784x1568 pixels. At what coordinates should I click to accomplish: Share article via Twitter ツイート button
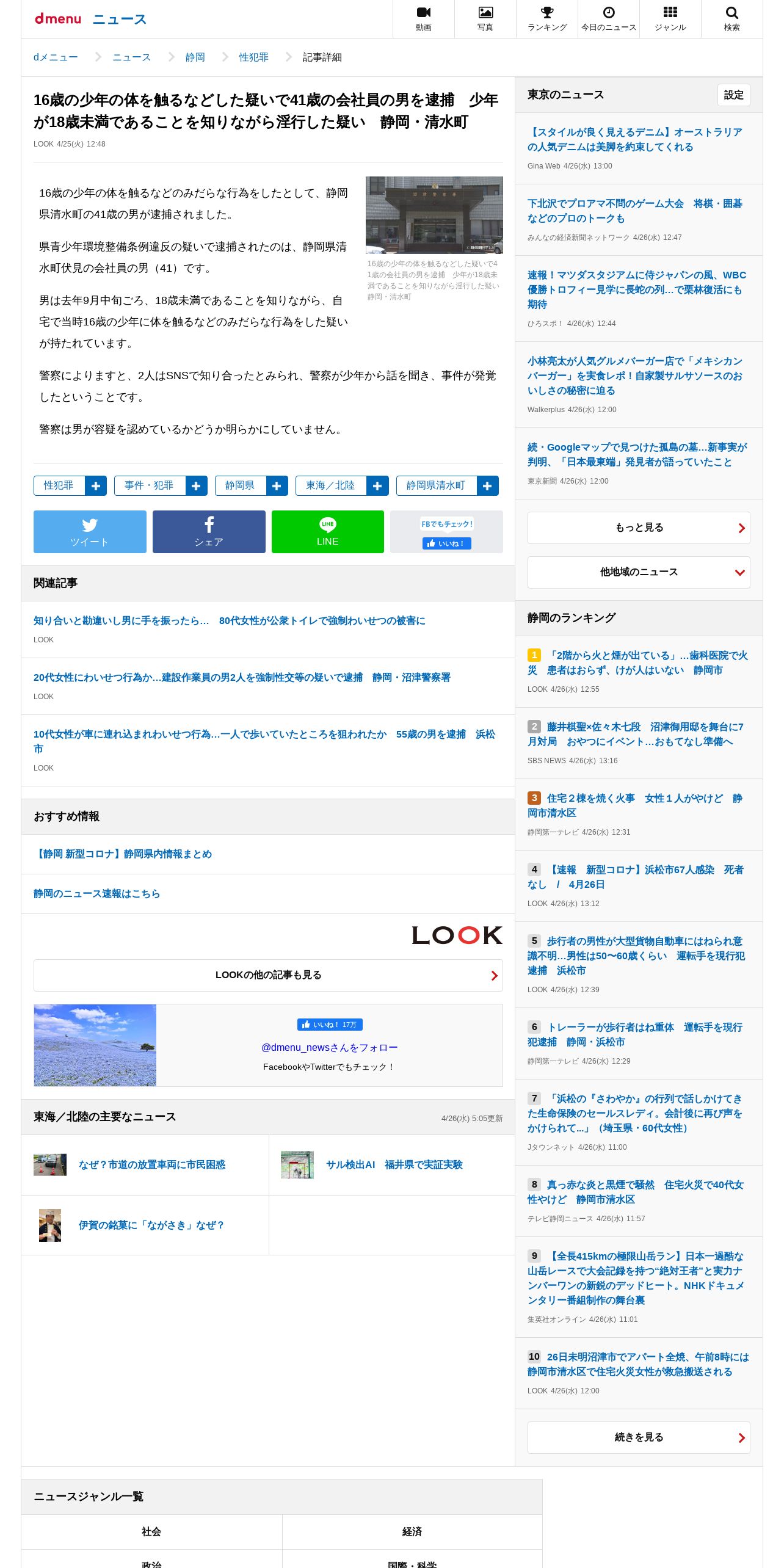point(90,532)
